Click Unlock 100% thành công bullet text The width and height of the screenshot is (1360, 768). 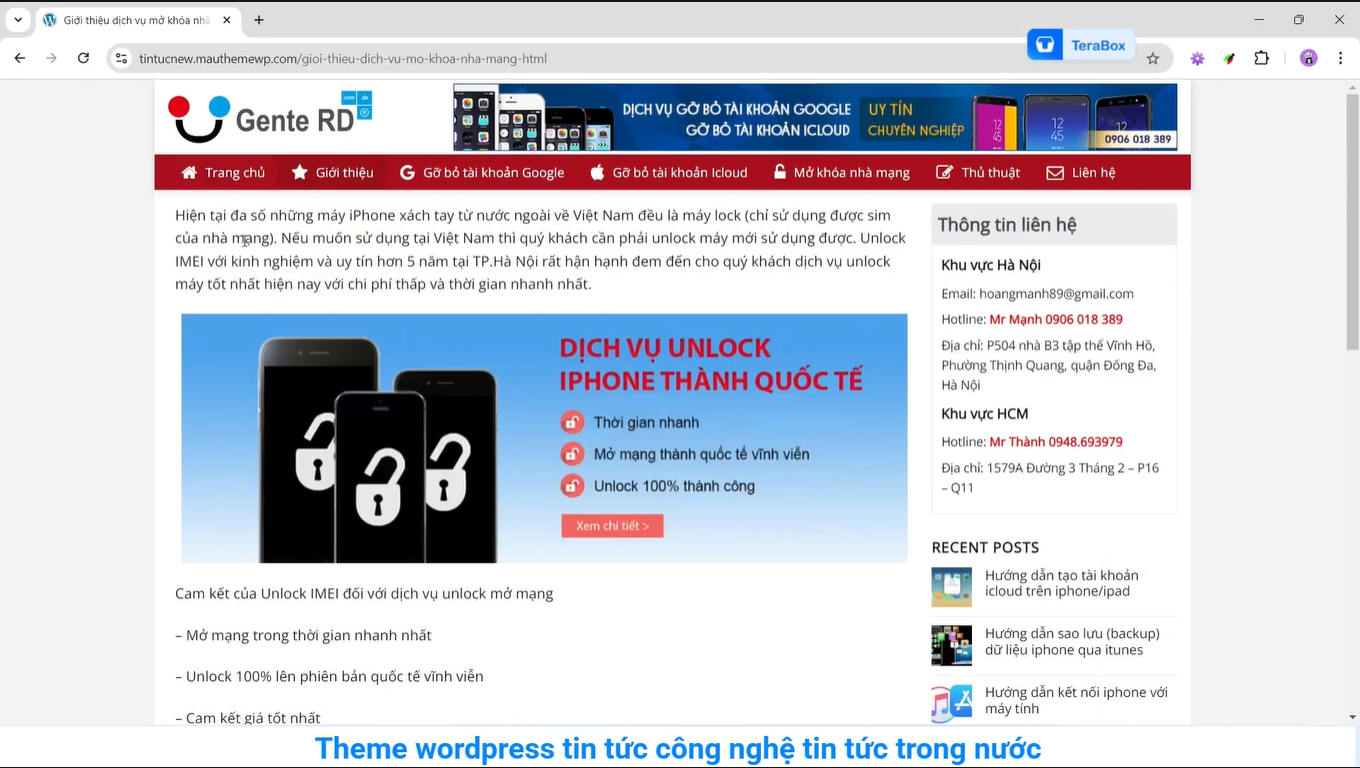[674, 486]
